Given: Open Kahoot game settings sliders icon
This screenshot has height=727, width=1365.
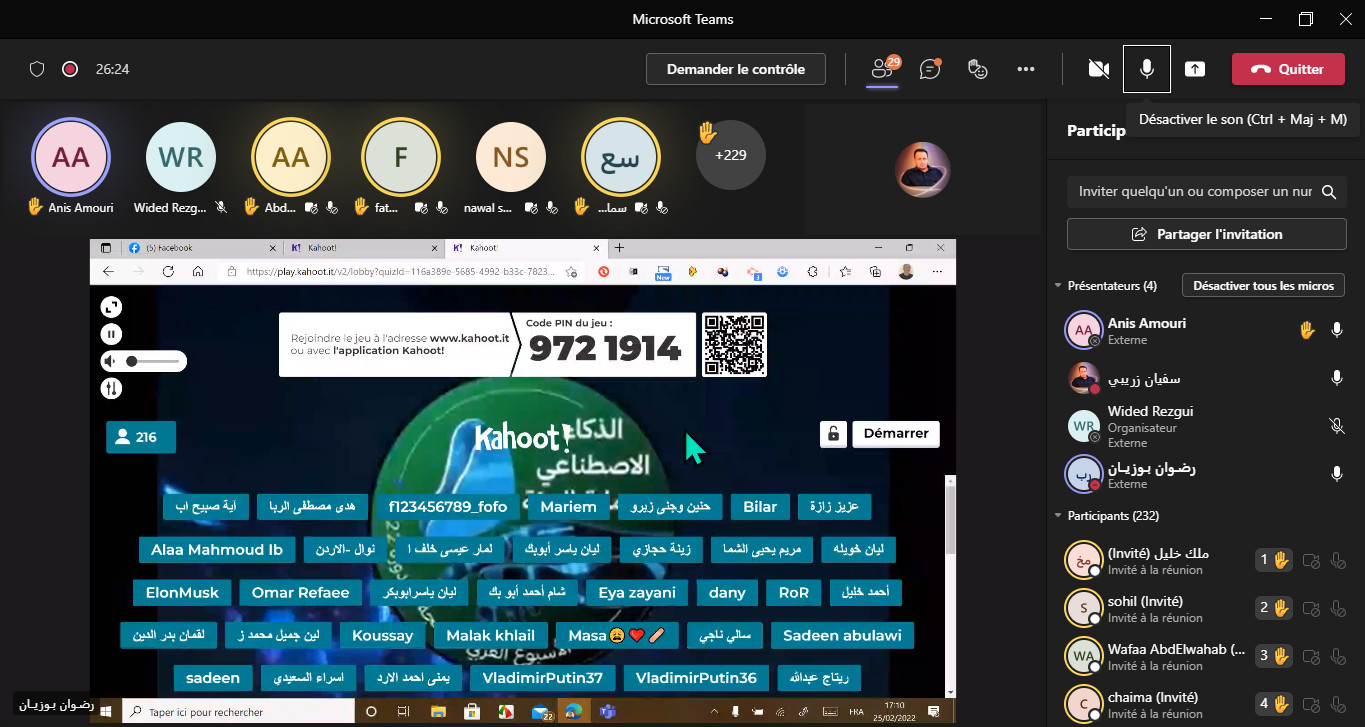Looking at the screenshot, I should [111, 388].
